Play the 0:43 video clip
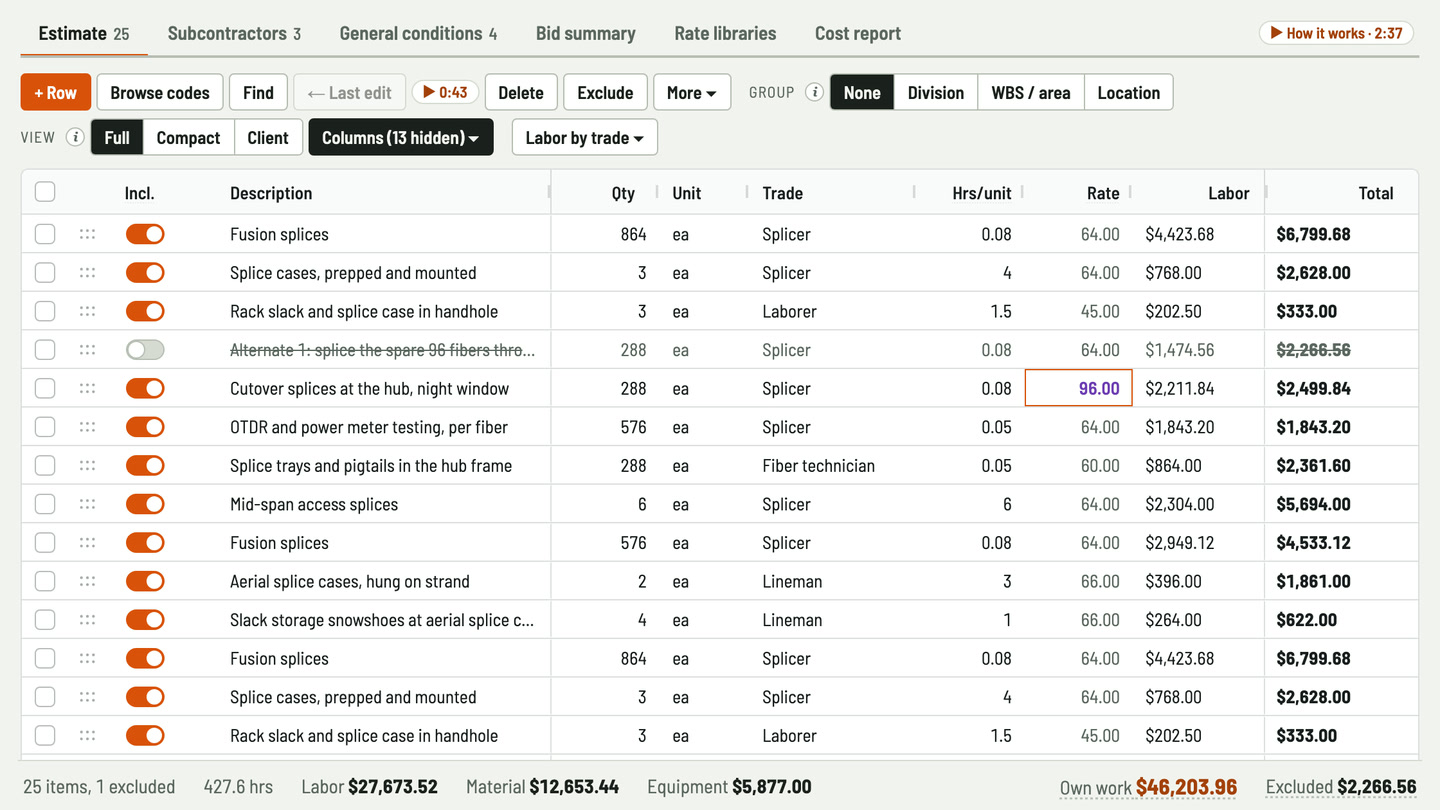Screen dimensions: 1440x810 [445, 92]
